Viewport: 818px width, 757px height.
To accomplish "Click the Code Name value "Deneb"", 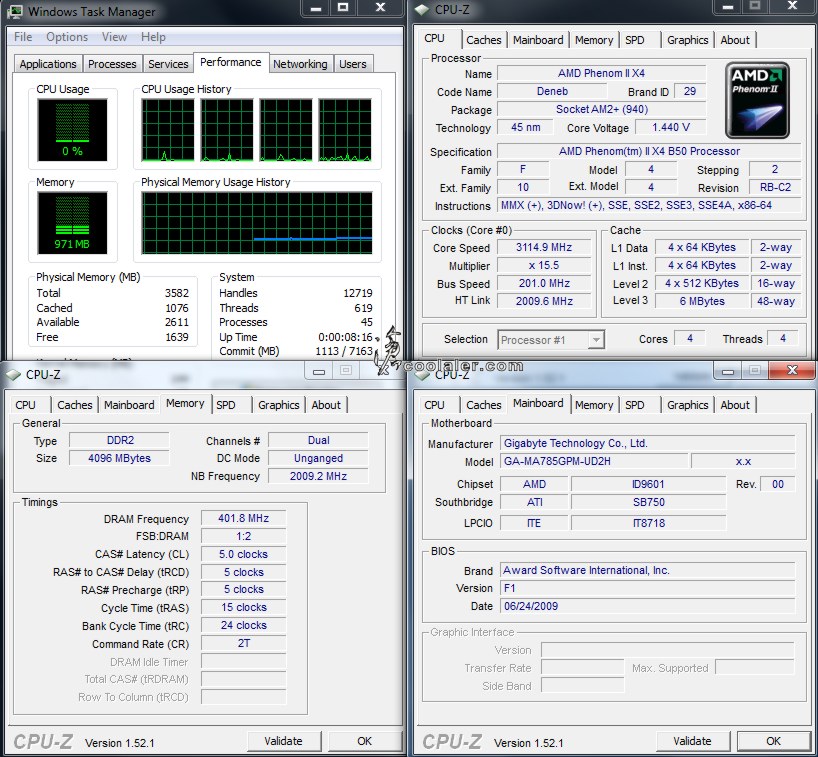I will (x=552, y=91).
